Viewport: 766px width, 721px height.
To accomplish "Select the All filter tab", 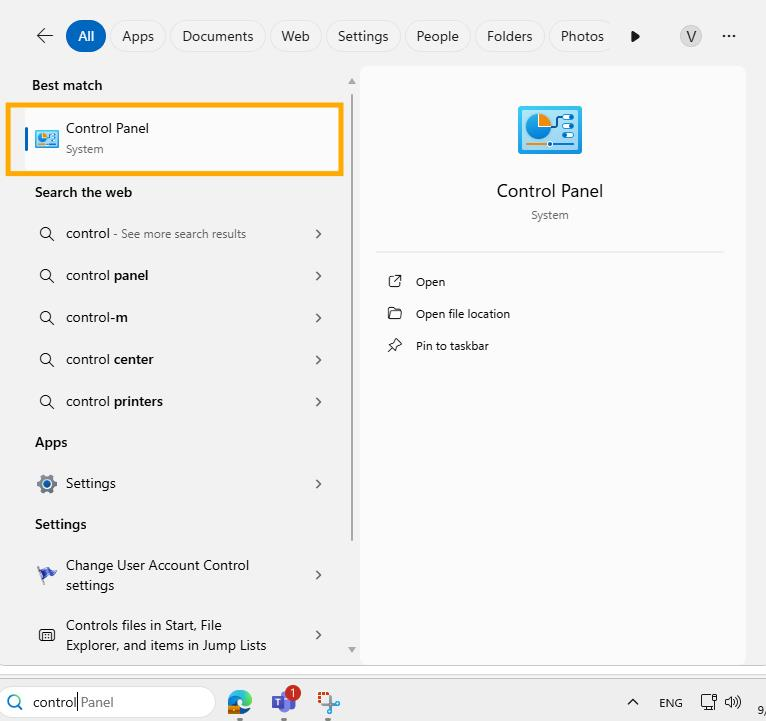I will [x=86, y=36].
